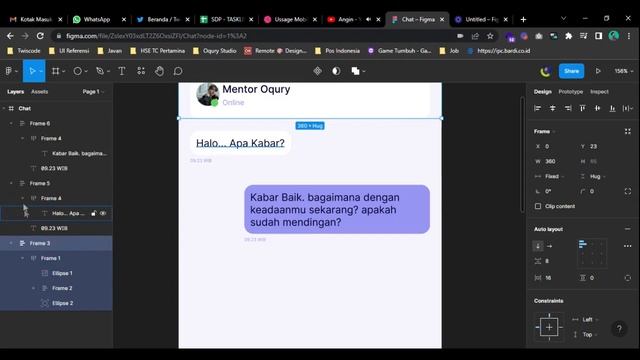This screenshot has width=640, height=360.
Task: Toggle the Clip content checkbox
Action: point(538,206)
